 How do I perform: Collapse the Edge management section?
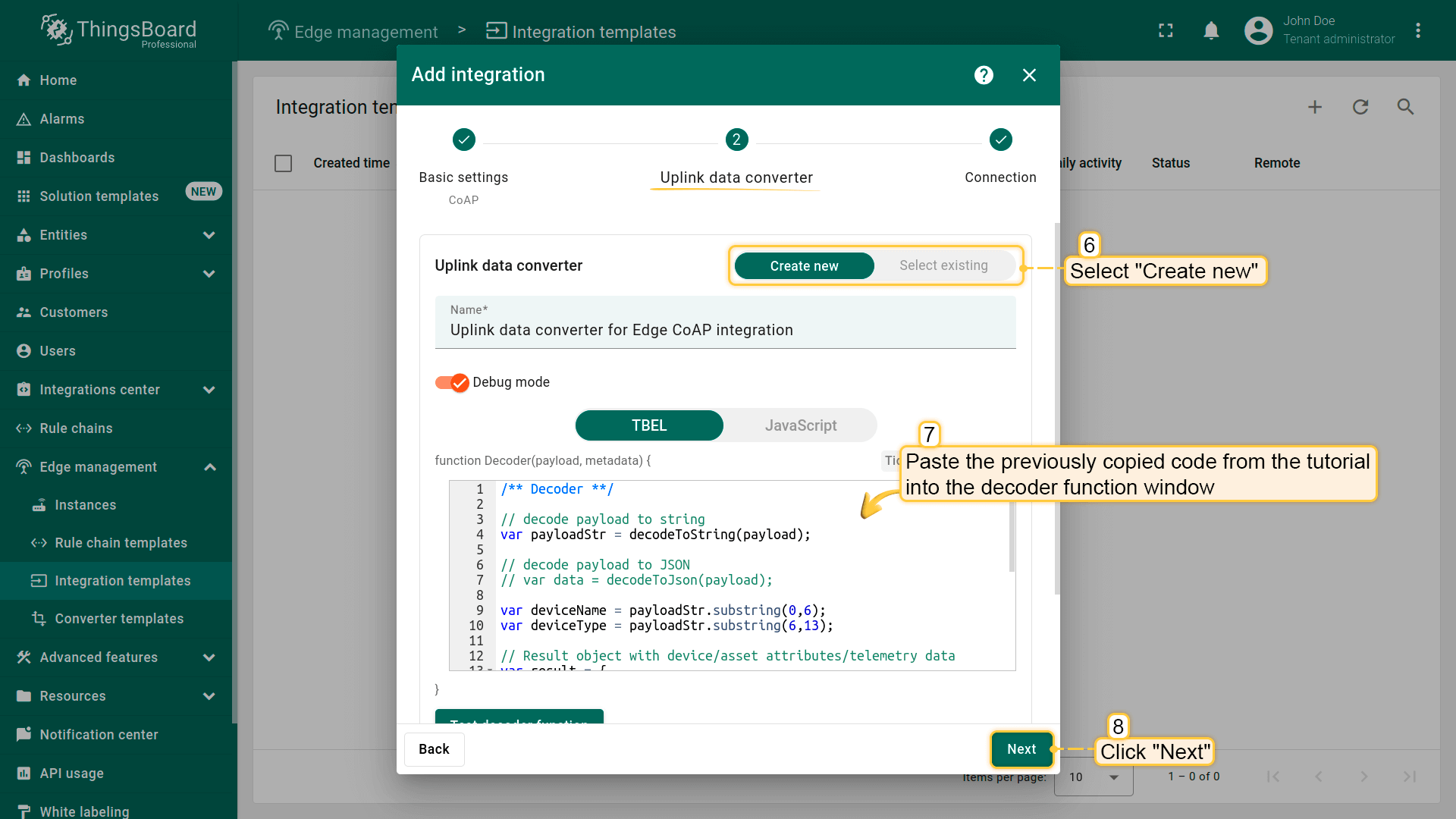[210, 467]
